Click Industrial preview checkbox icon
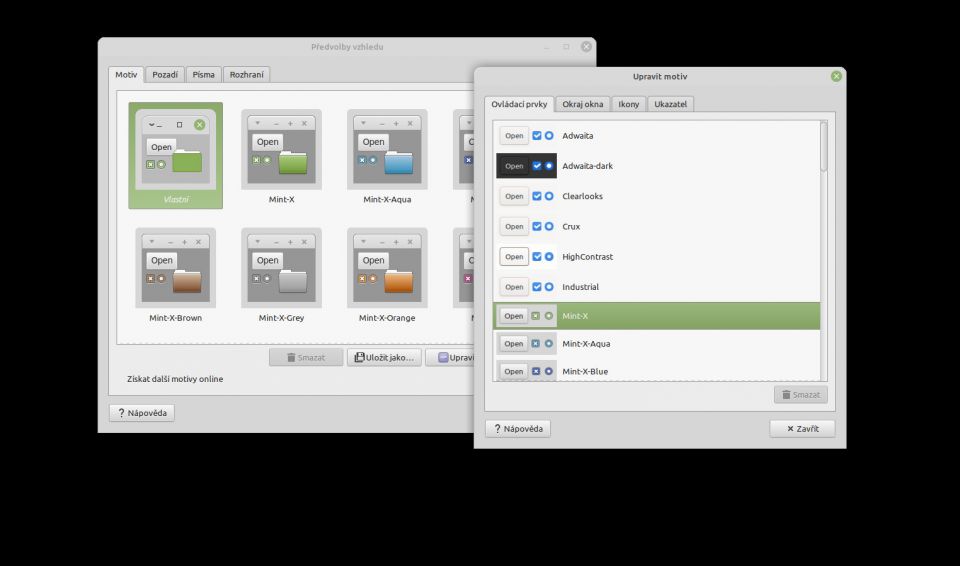Image resolution: width=960 pixels, height=566 pixels. click(x=537, y=287)
